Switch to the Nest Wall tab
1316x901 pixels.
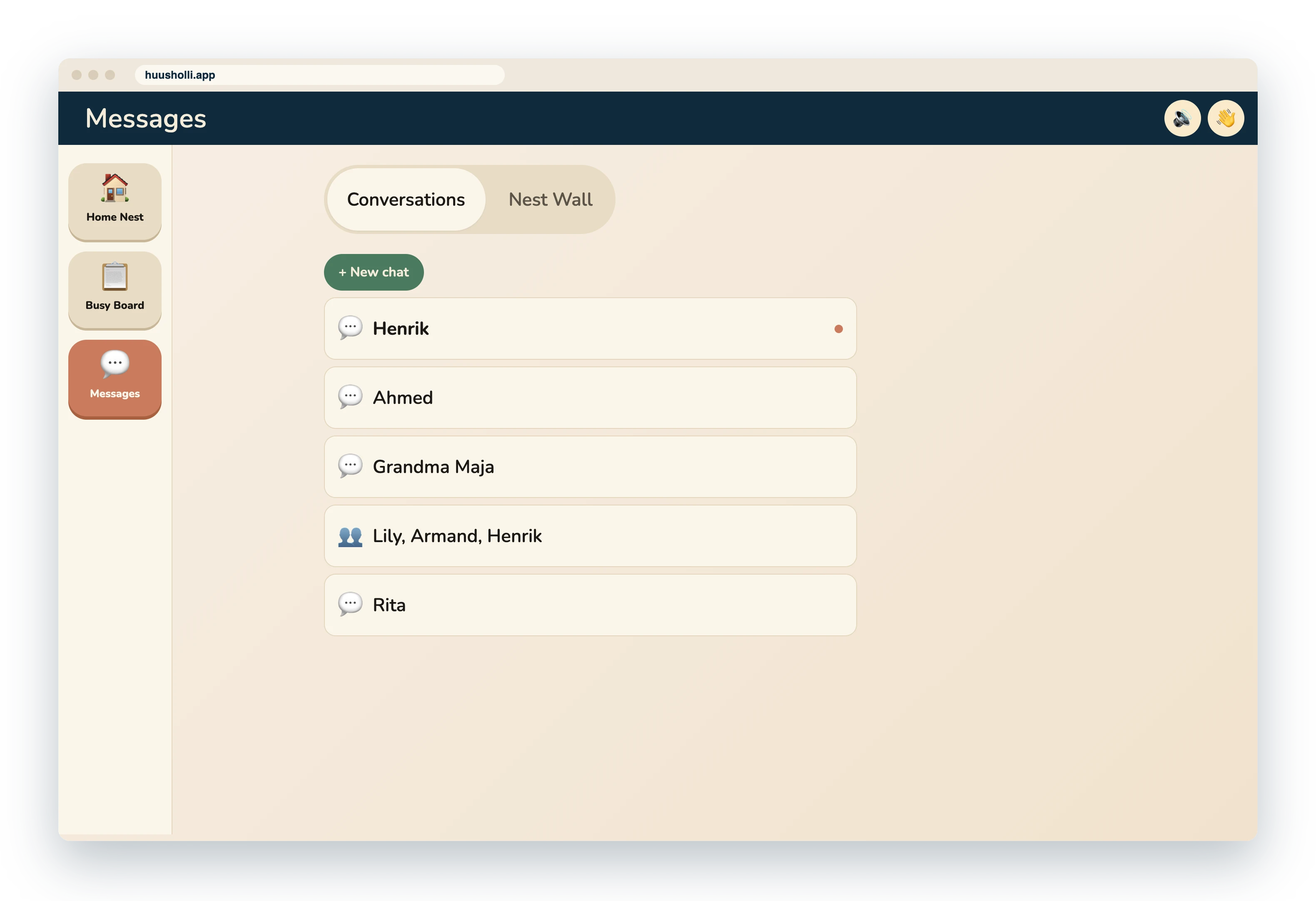point(550,199)
